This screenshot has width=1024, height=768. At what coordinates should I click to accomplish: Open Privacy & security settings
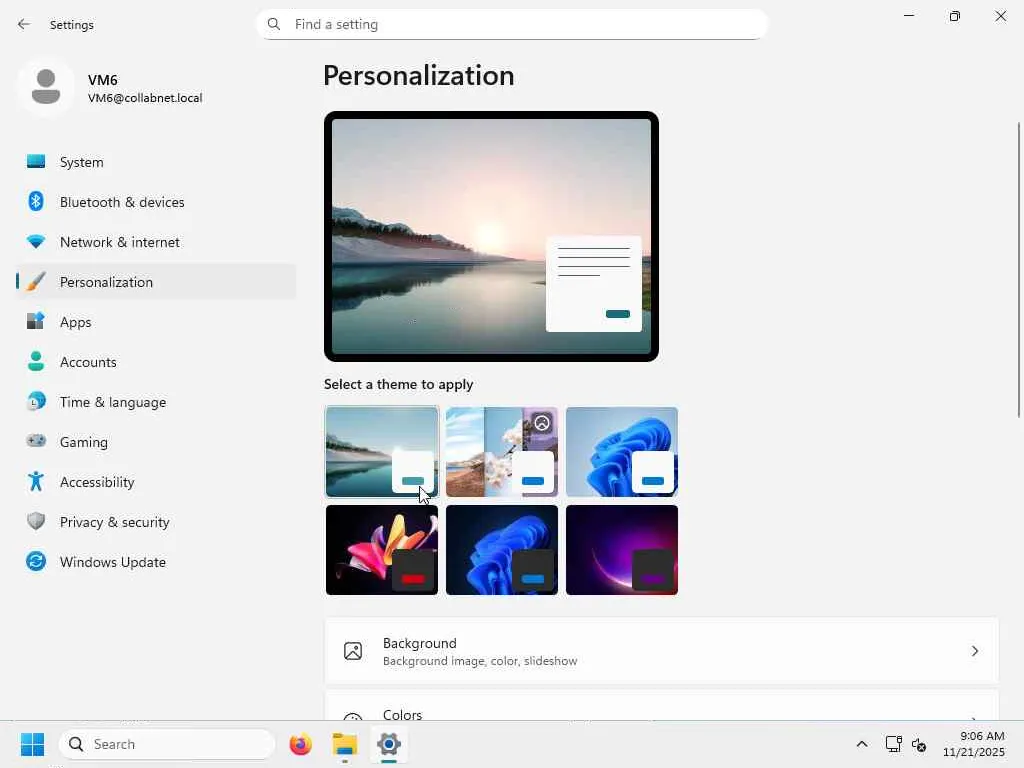coord(156,521)
